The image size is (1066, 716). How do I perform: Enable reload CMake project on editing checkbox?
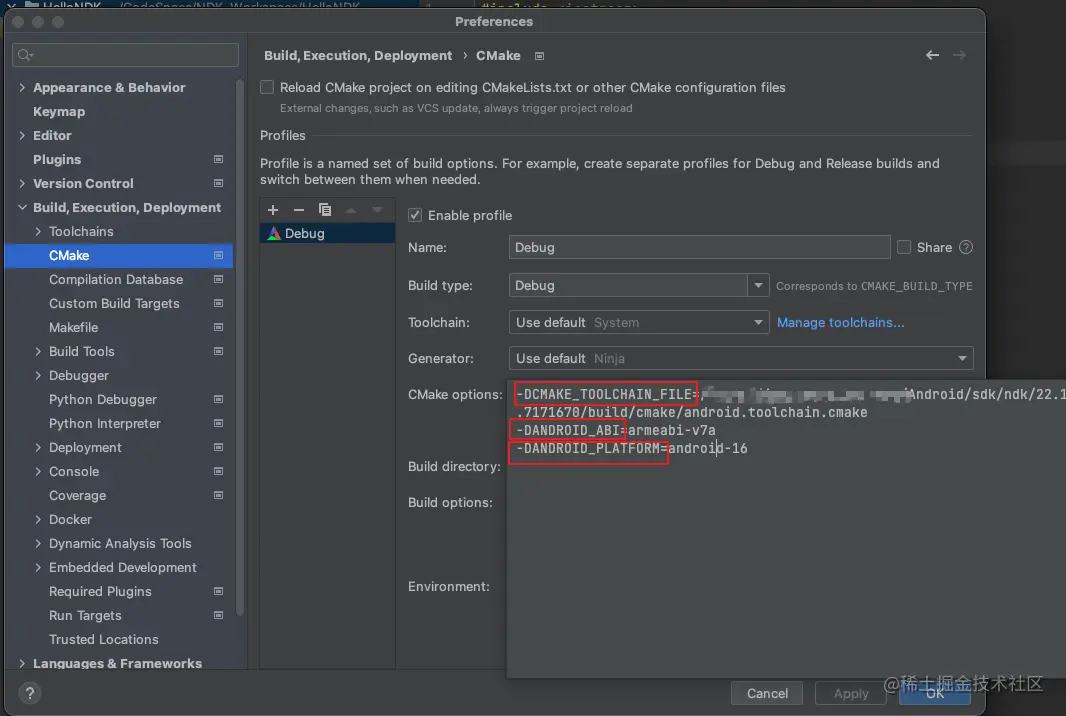pos(267,87)
